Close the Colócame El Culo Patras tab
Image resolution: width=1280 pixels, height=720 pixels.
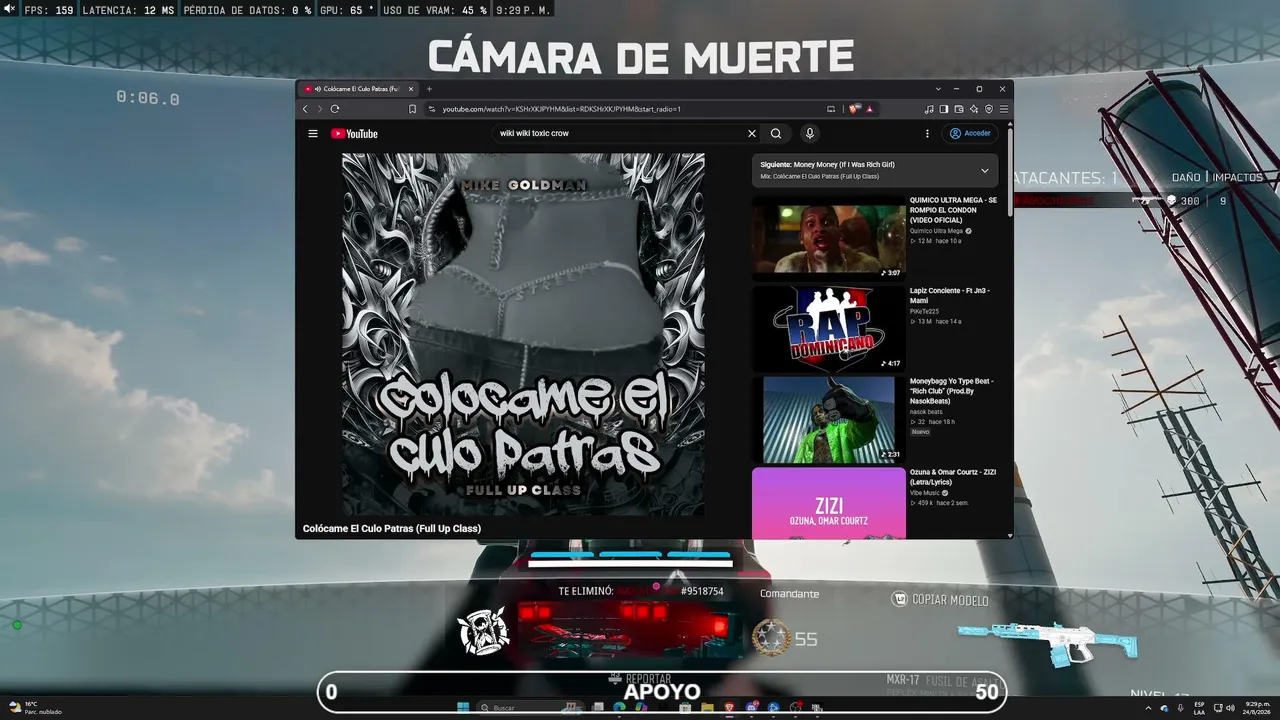point(411,89)
